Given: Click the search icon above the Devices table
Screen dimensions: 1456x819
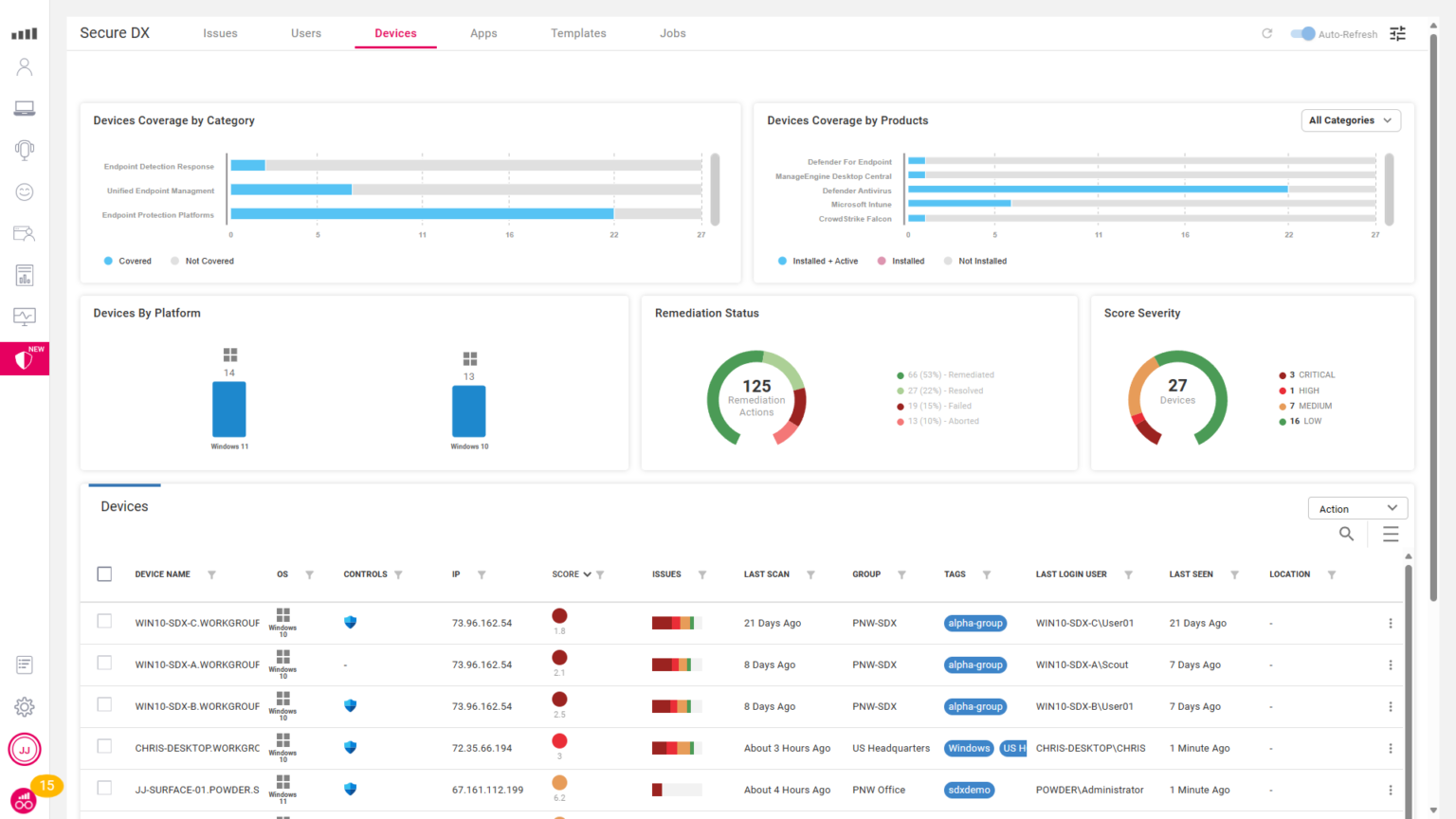Looking at the screenshot, I should [x=1346, y=534].
